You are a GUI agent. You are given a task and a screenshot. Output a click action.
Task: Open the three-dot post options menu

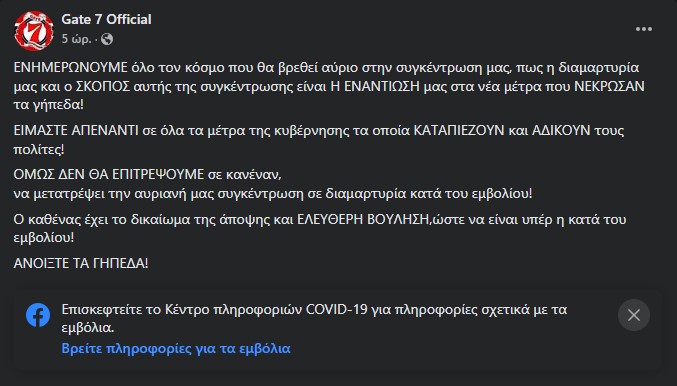tap(643, 29)
